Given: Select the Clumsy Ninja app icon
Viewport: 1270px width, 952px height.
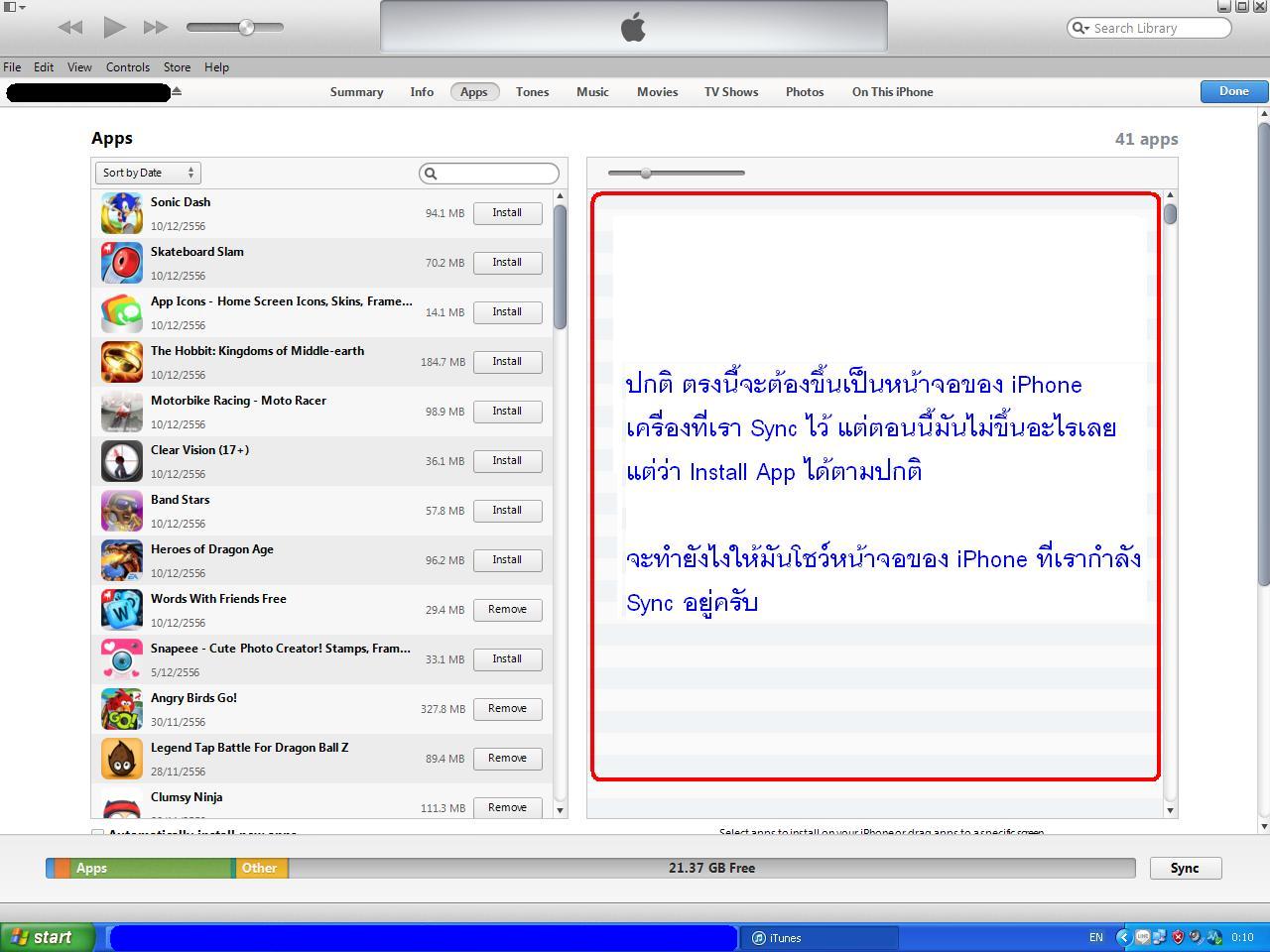Looking at the screenshot, I should (x=121, y=805).
